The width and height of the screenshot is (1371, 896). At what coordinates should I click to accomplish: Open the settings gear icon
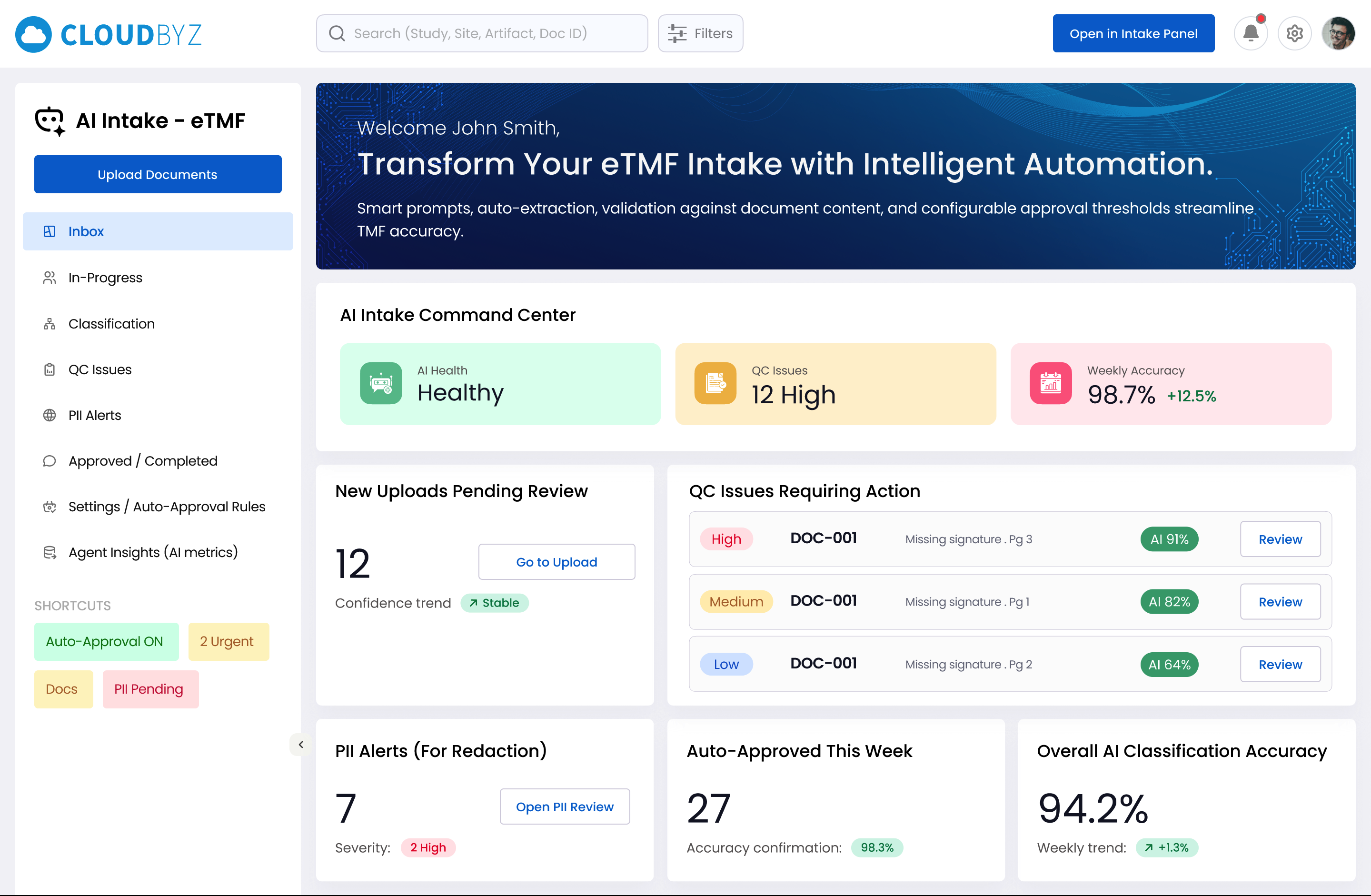(x=1294, y=33)
